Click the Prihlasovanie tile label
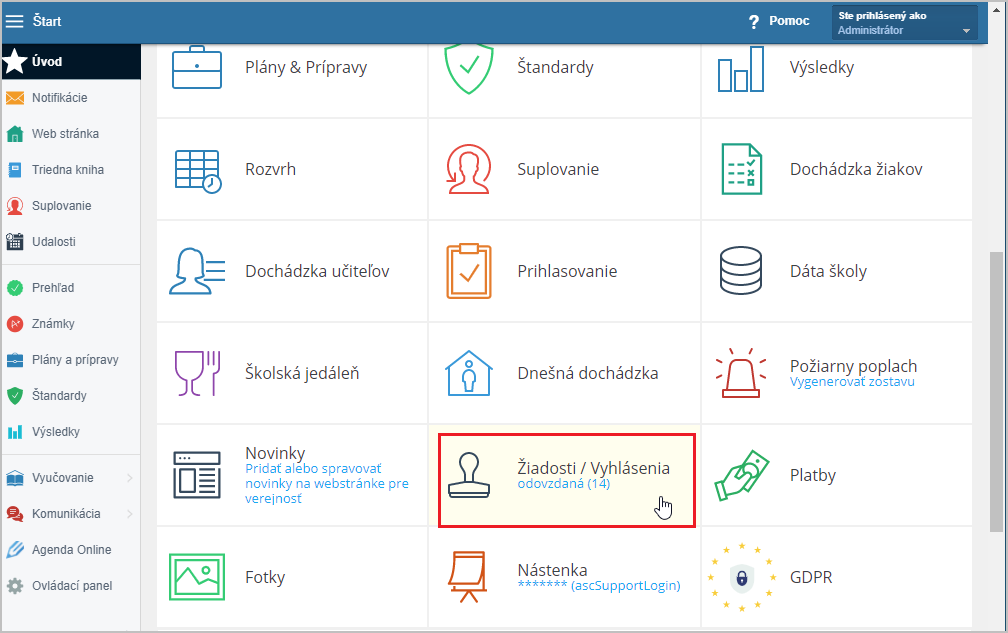The width and height of the screenshot is (1008, 633). (x=567, y=271)
